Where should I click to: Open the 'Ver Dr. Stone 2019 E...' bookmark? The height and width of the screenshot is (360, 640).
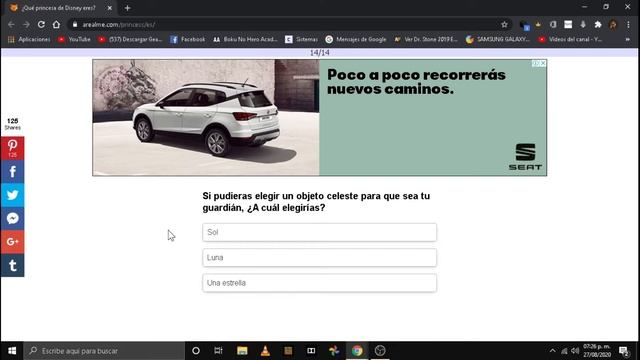[426, 39]
